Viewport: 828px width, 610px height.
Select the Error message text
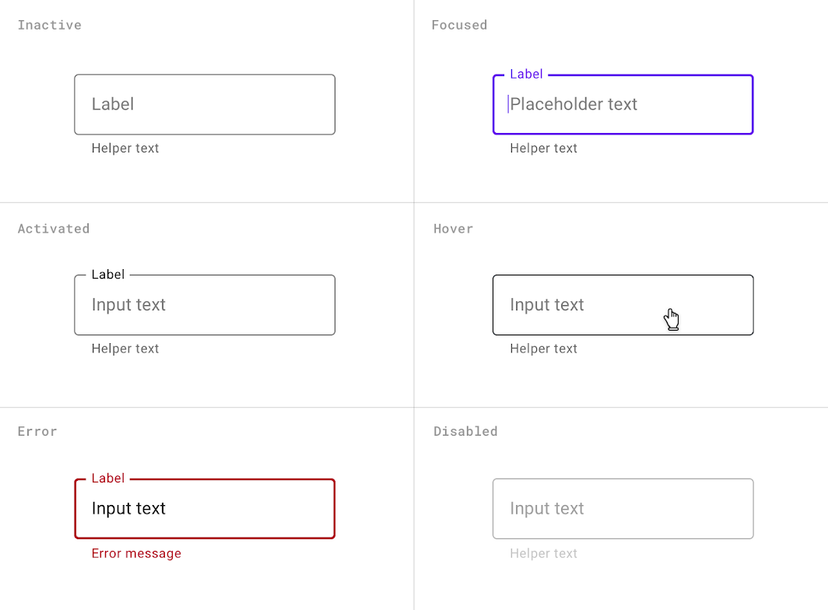pyautogui.click(x=135, y=553)
